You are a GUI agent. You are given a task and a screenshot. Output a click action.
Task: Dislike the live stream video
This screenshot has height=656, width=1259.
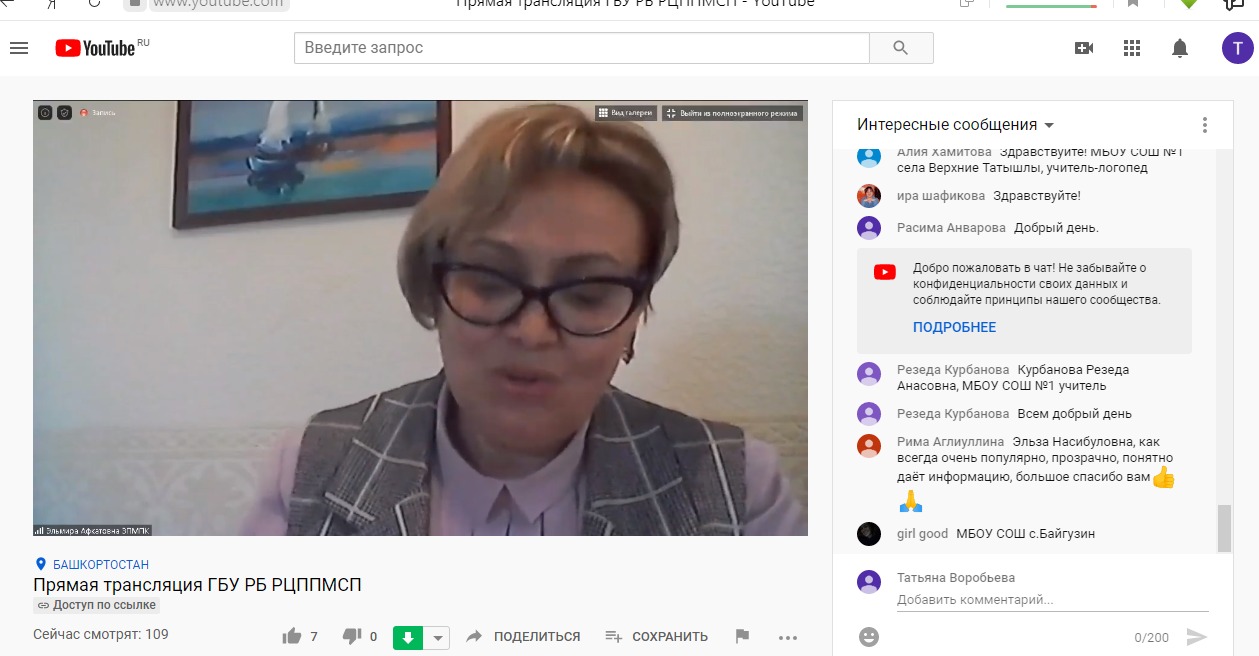coord(351,636)
